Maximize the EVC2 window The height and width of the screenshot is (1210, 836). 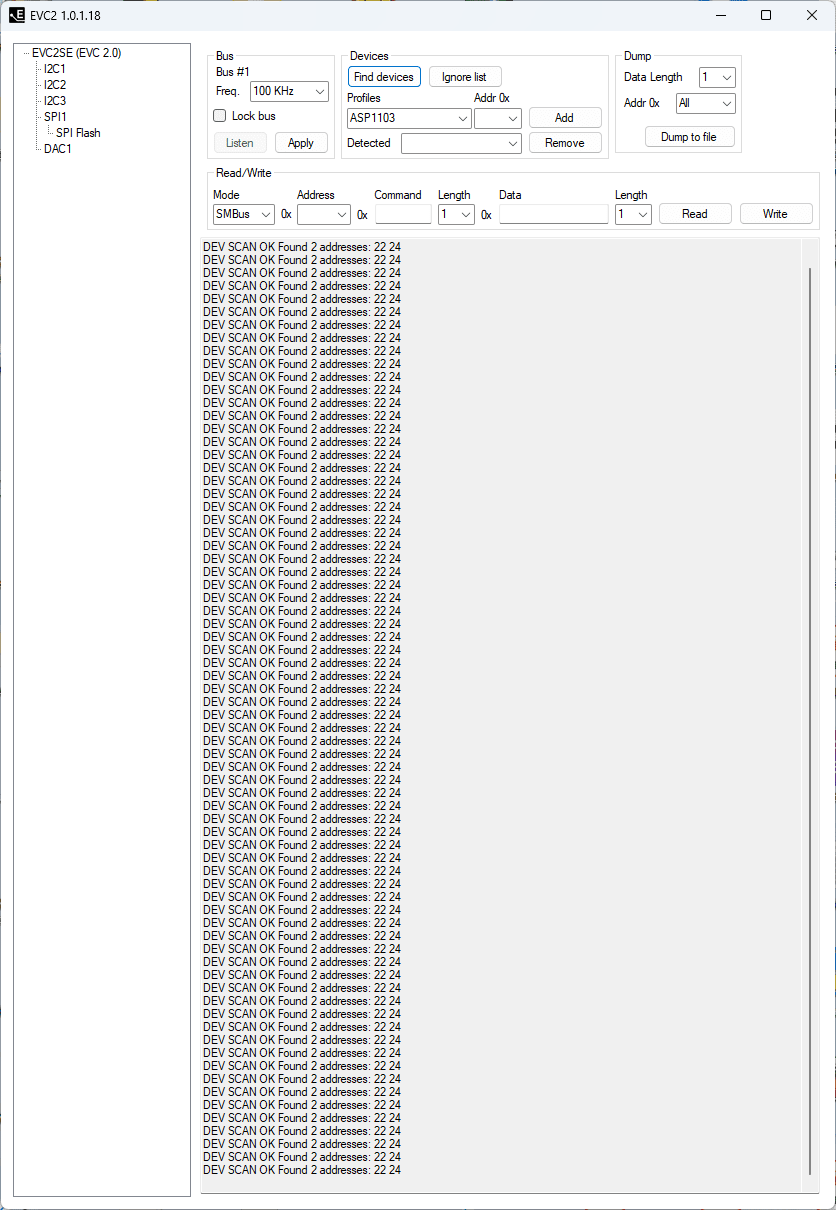tap(766, 15)
